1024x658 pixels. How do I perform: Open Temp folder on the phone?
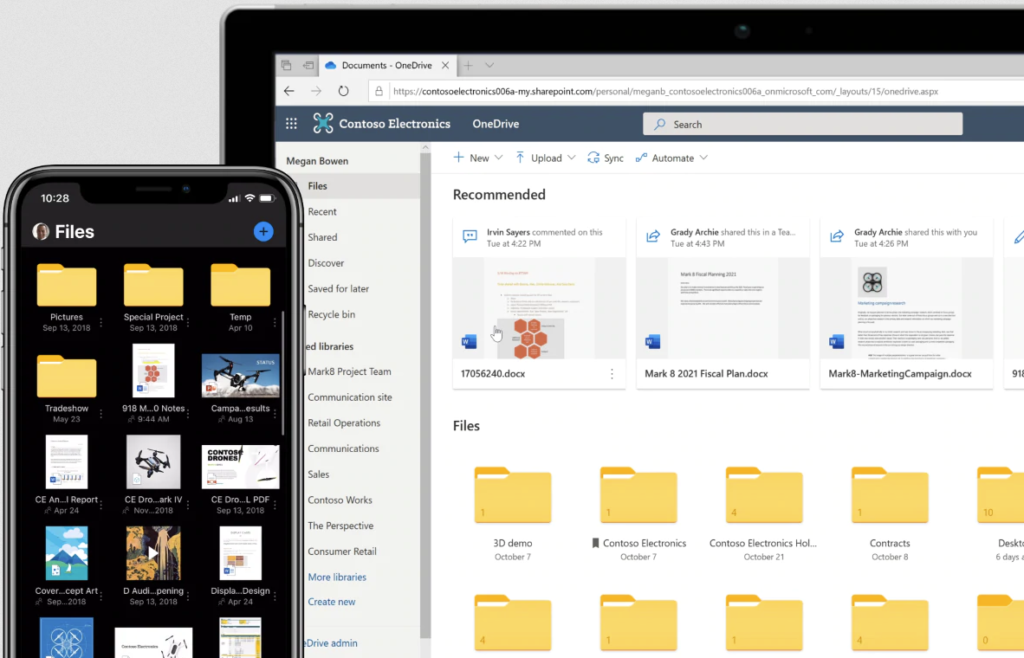point(240,285)
